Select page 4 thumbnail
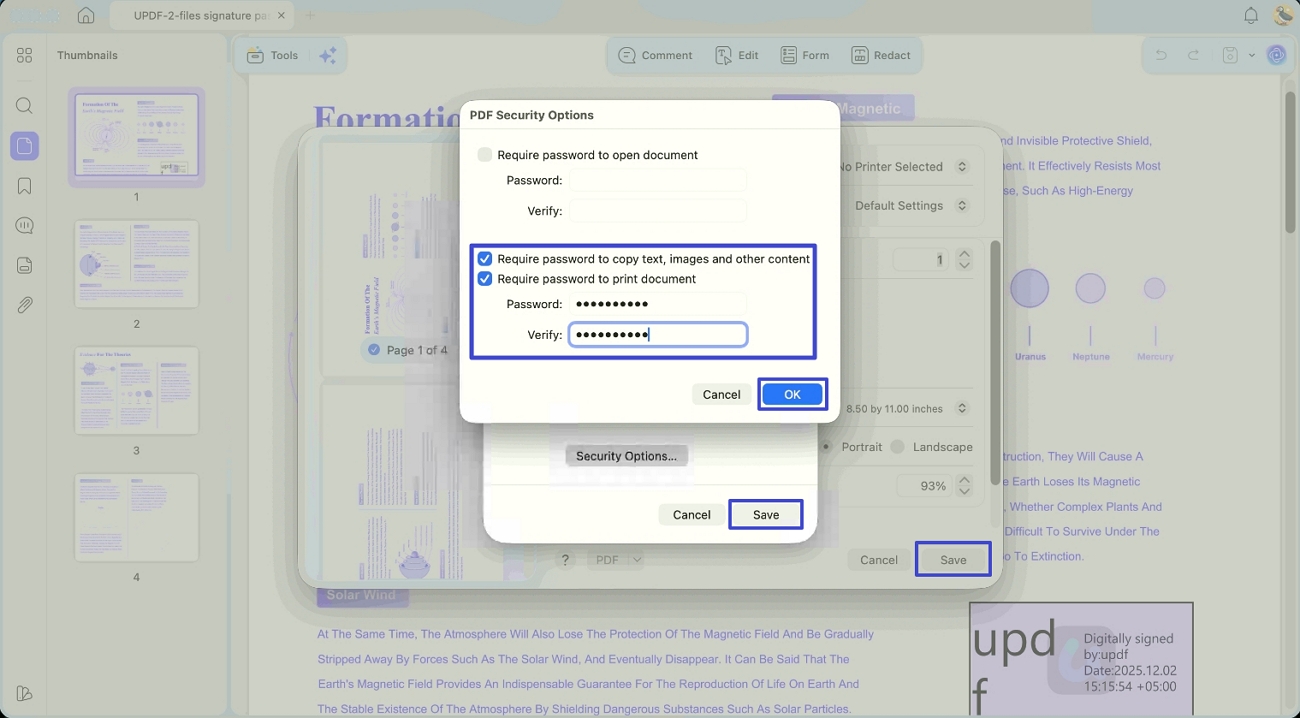This screenshot has height=718, width=1300. 137,518
